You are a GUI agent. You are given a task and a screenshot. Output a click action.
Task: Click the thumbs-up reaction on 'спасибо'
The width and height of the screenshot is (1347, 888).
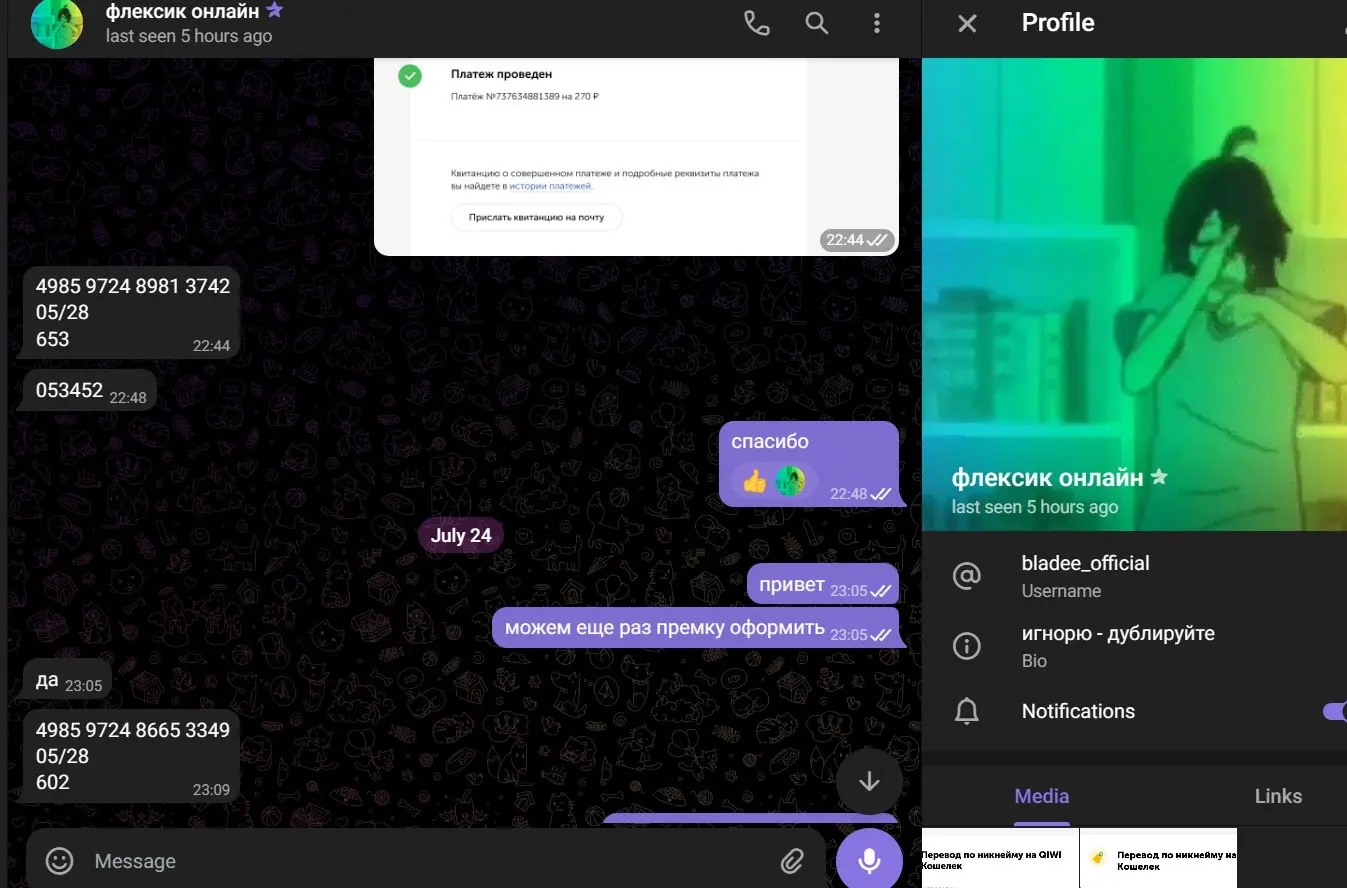(x=754, y=480)
